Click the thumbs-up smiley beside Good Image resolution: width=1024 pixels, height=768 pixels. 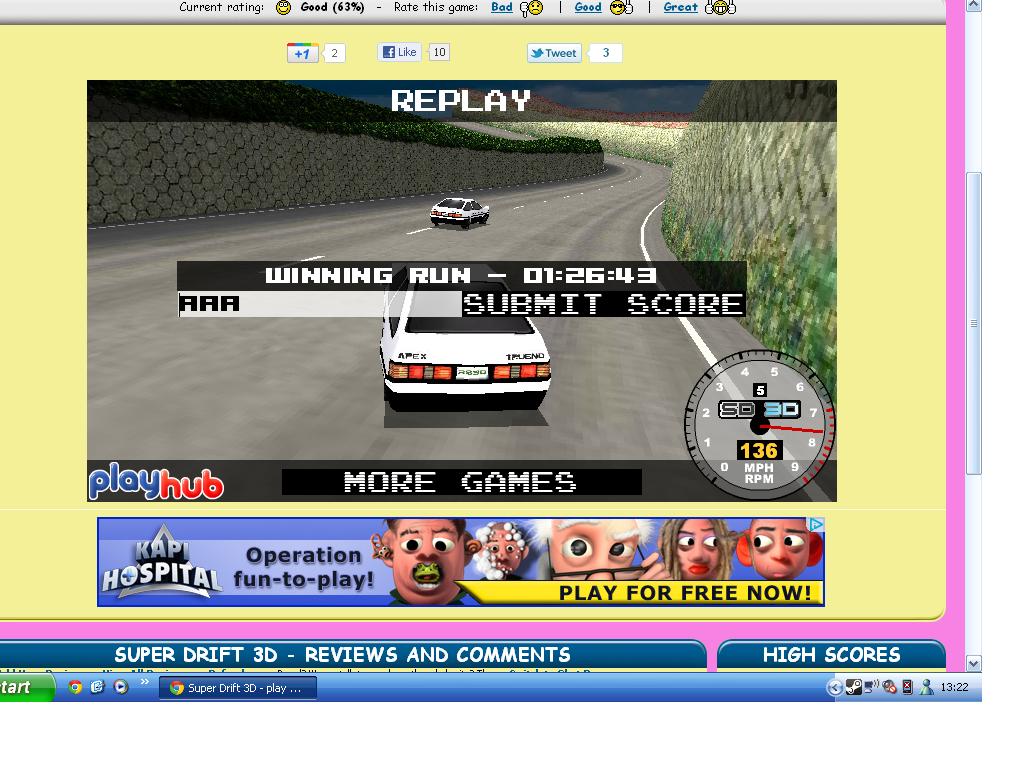point(621,8)
